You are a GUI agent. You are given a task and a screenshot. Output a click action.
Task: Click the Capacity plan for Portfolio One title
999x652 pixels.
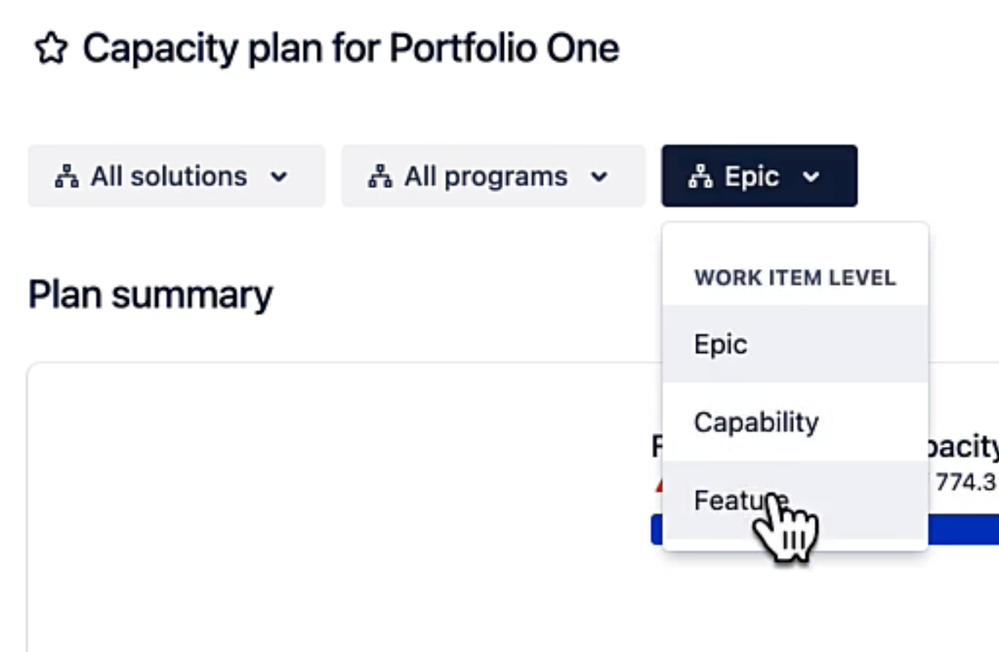[x=351, y=49]
